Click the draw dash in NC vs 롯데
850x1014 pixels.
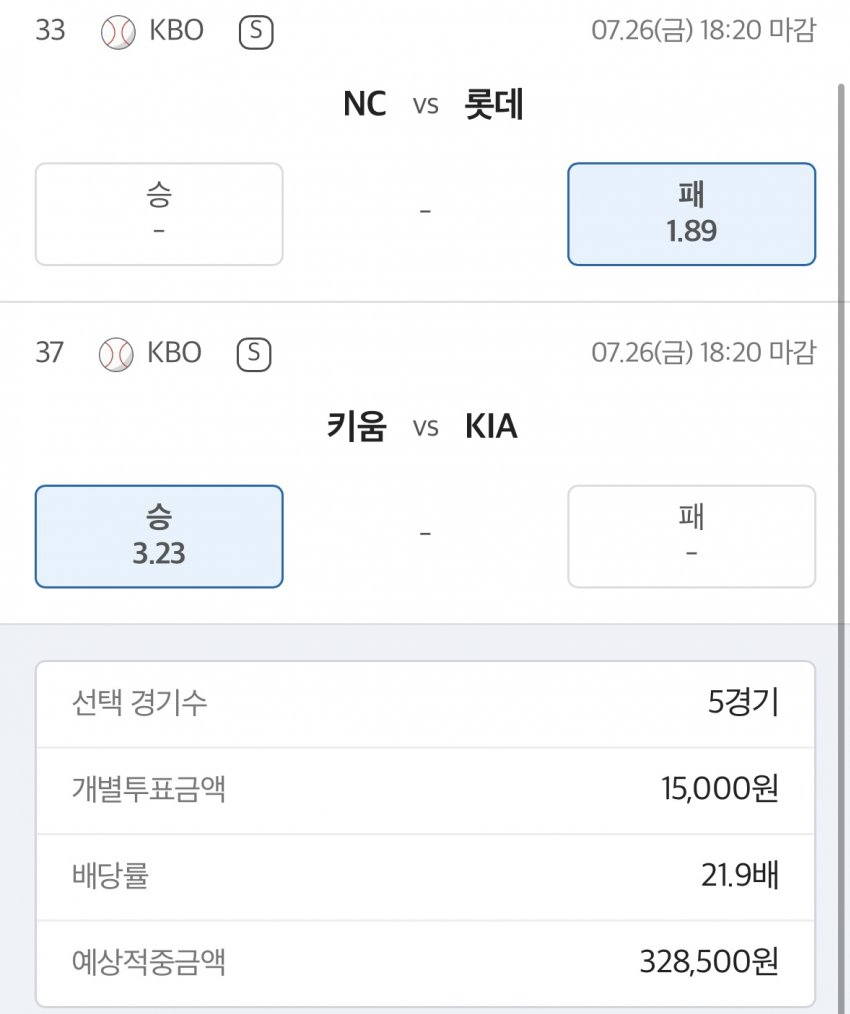coord(425,212)
